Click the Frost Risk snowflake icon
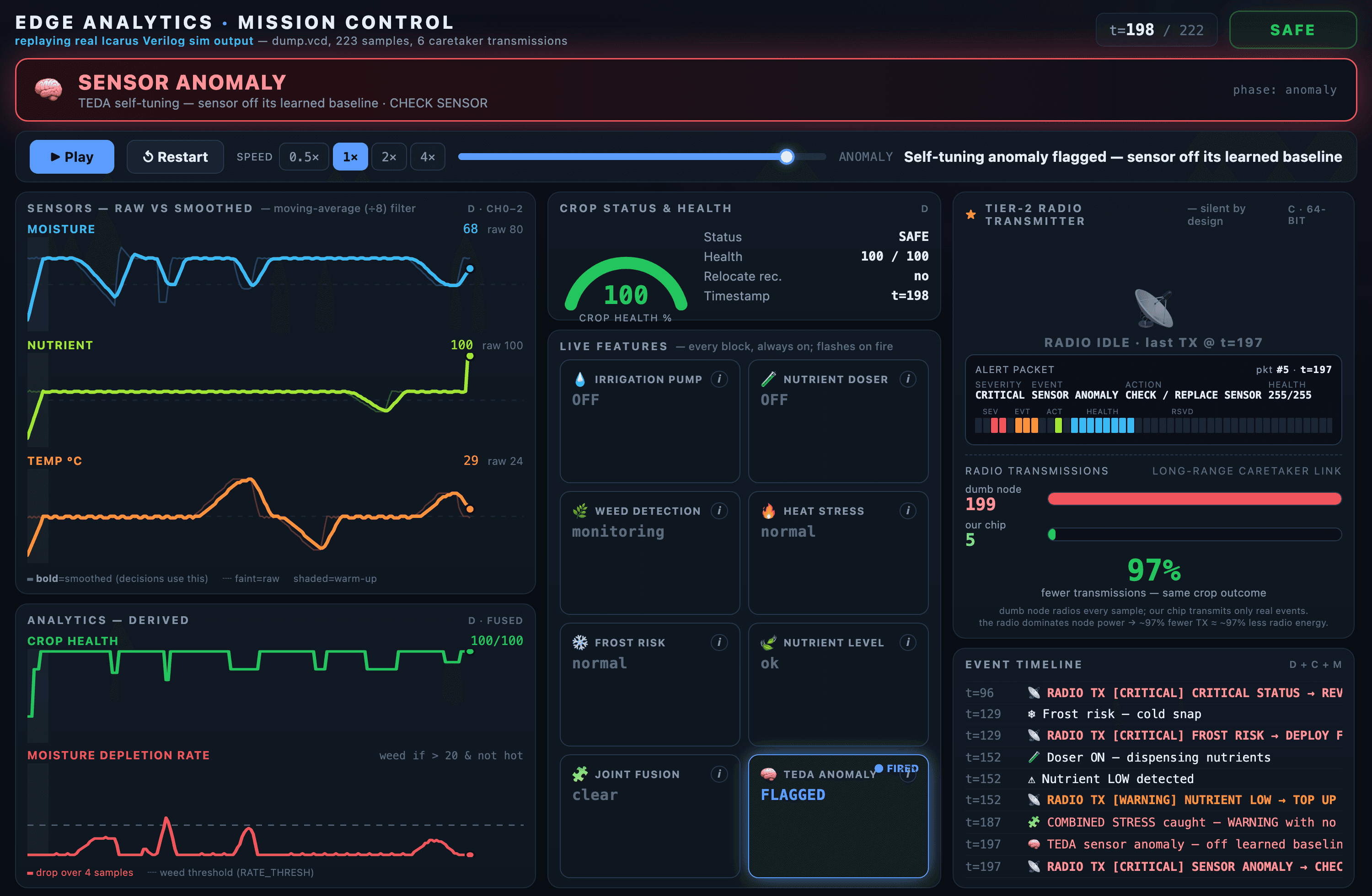The height and width of the screenshot is (896, 1372). coord(580,642)
